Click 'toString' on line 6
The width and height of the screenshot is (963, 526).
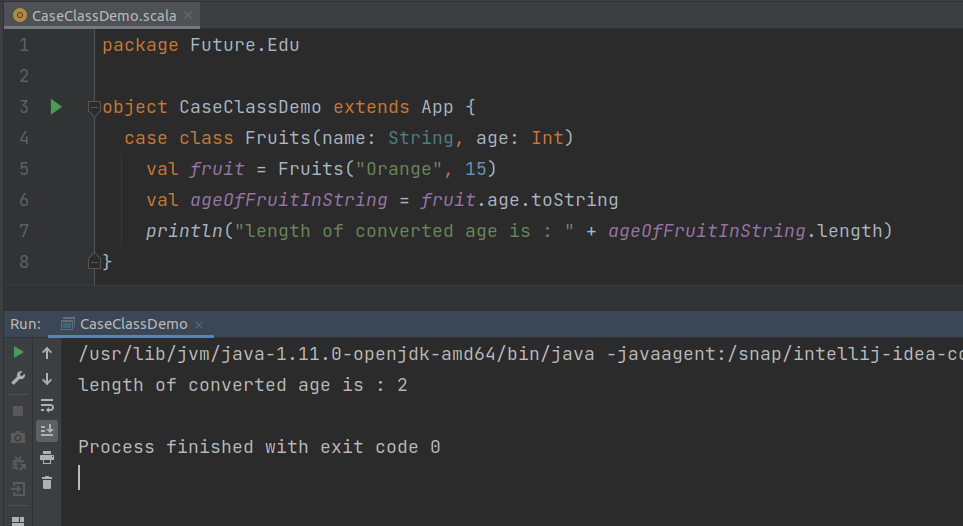tap(574, 200)
